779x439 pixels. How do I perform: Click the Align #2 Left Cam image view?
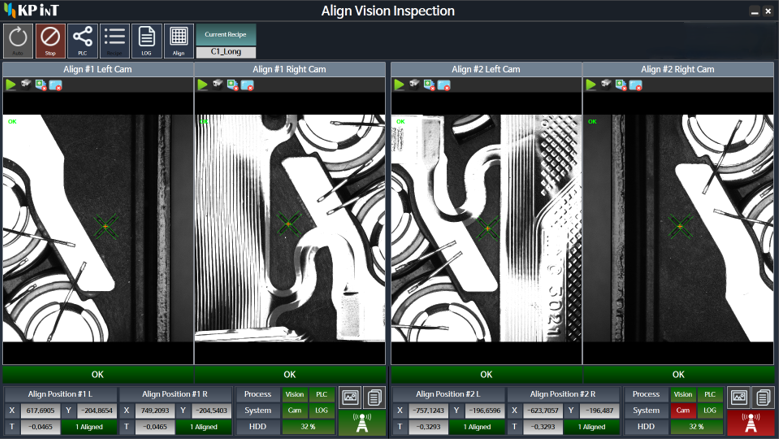pos(486,228)
